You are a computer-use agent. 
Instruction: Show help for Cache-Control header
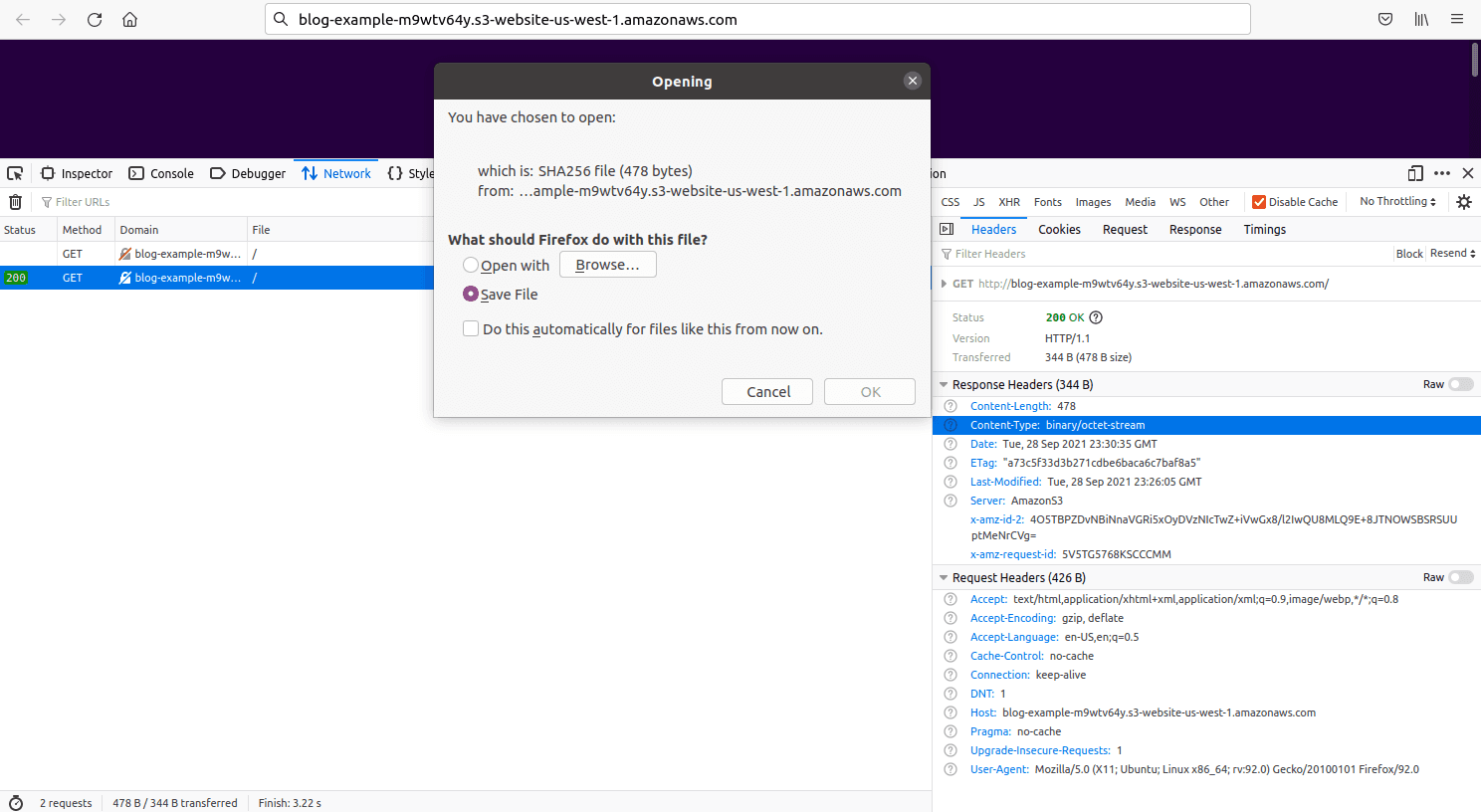[x=951, y=656]
